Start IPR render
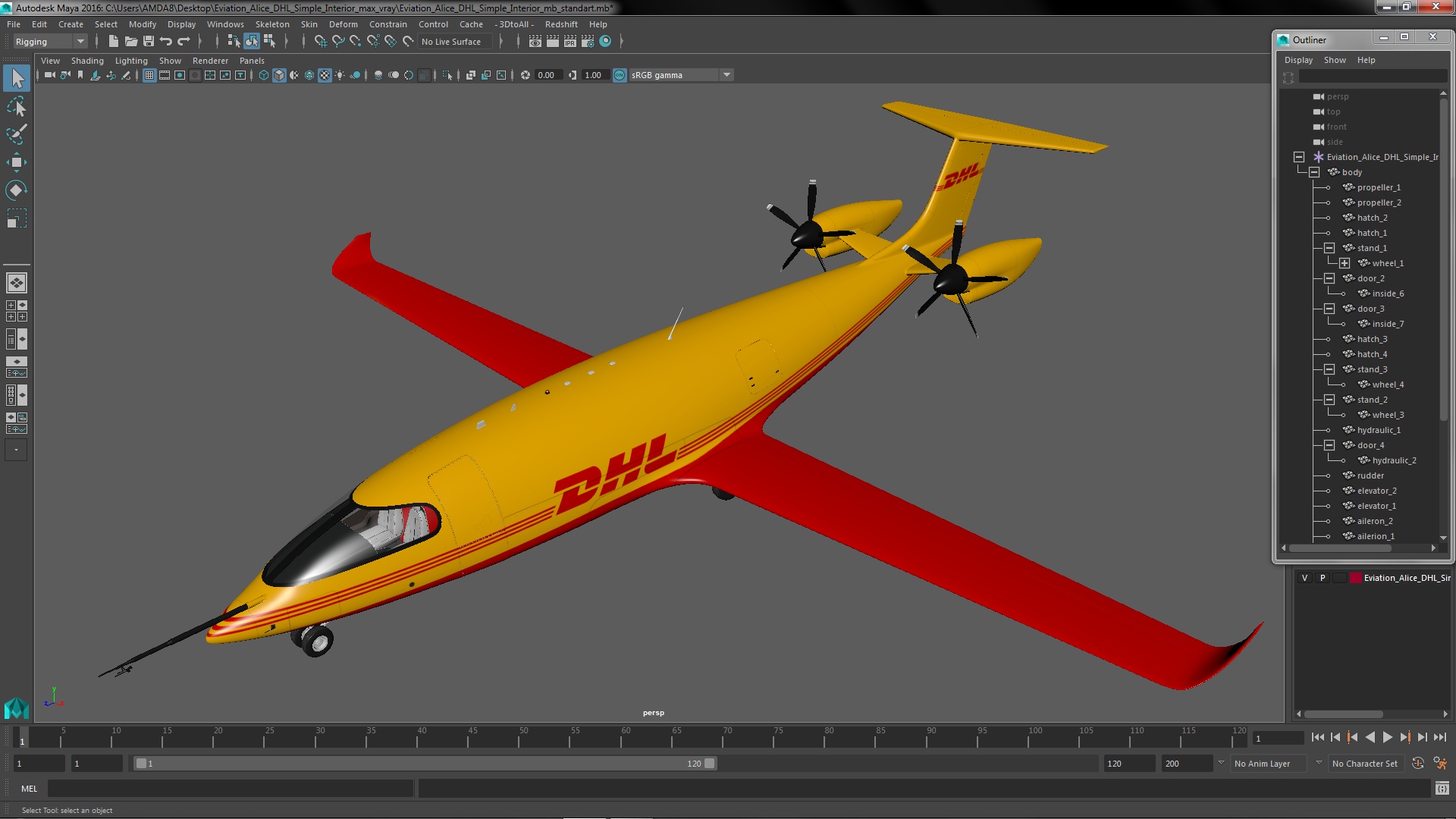1456x819 pixels. pos(570,42)
